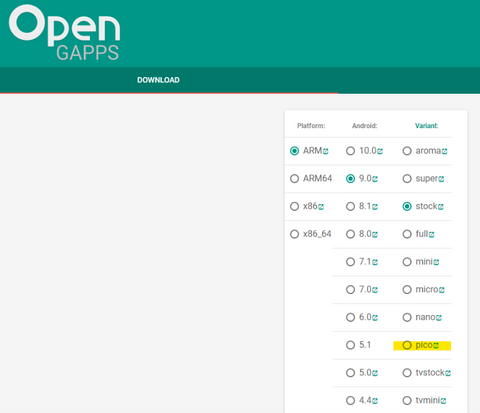Switch to the DOWNLOAD tab
Image resolution: width=480 pixels, height=413 pixels.
coord(158,80)
